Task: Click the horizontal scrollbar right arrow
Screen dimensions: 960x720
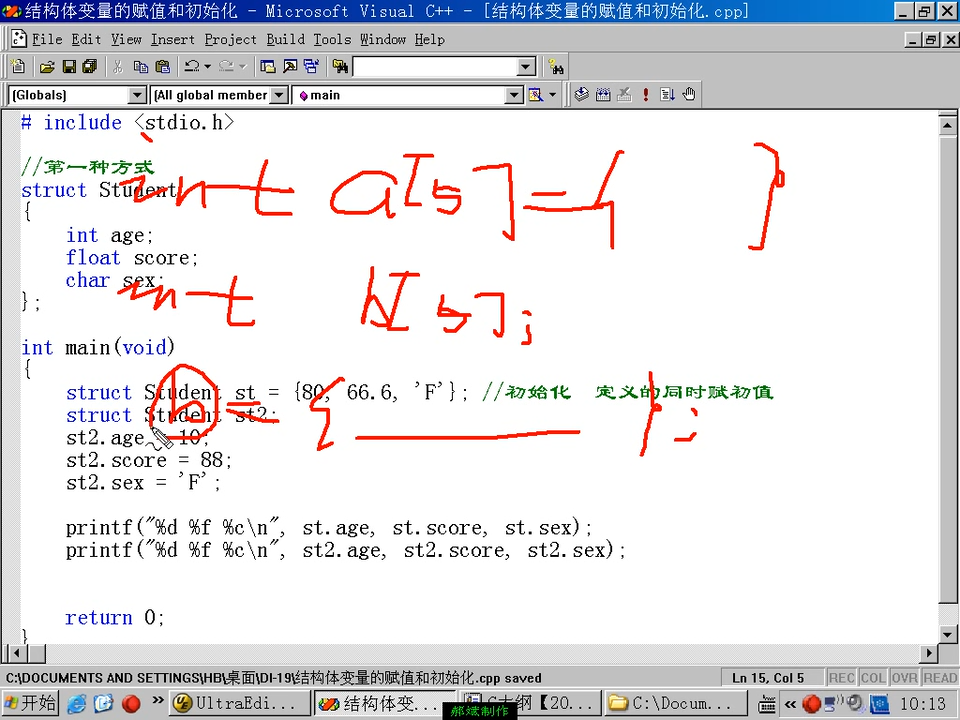Action: (x=929, y=653)
